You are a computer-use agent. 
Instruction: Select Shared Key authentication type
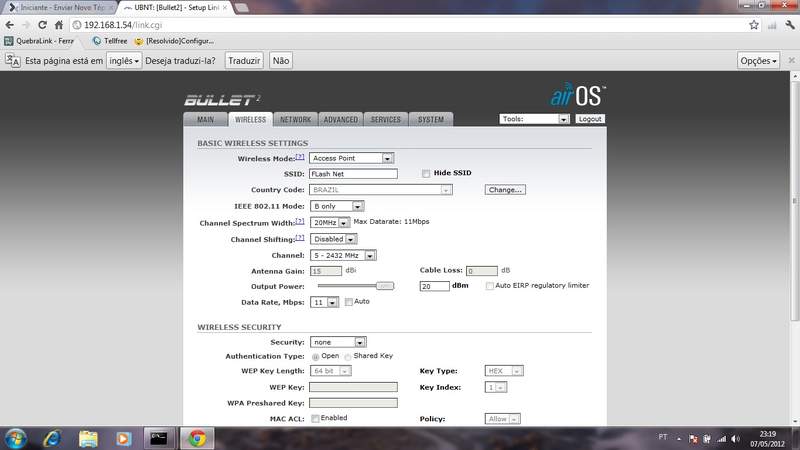[348, 356]
